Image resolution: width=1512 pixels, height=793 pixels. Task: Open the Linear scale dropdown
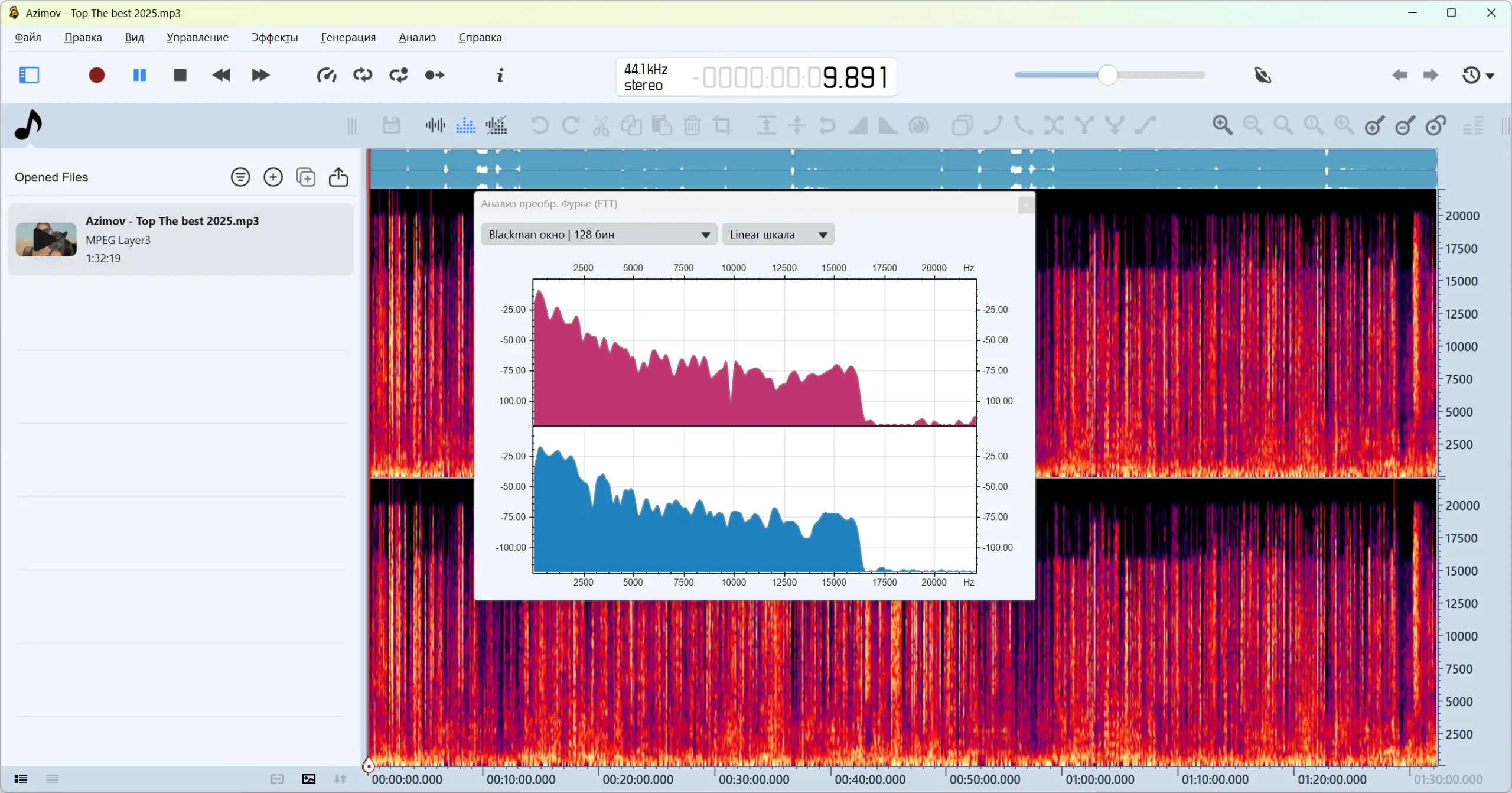coord(777,235)
